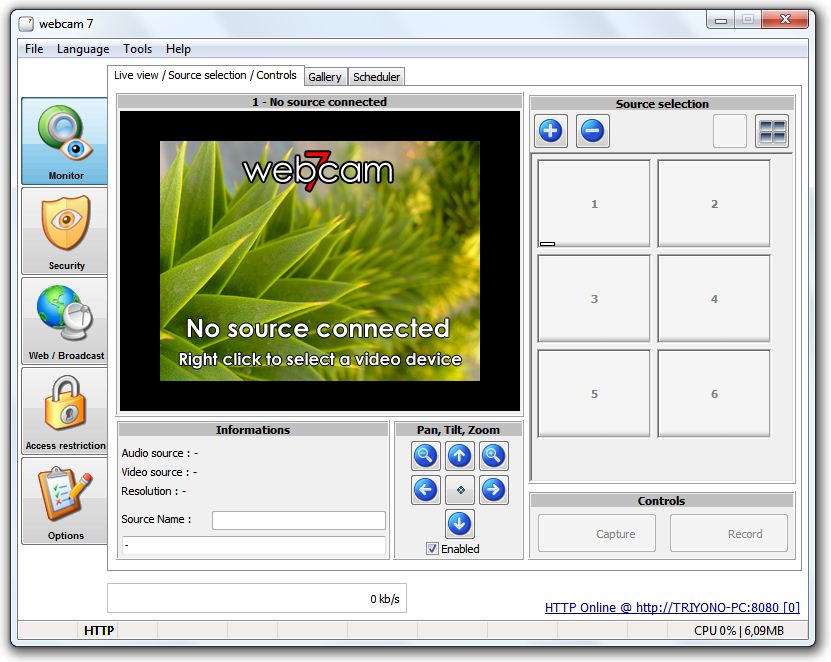Viewport: 831px width, 662px height.
Task: Click the Source Name input field
Action: point(299,520)
